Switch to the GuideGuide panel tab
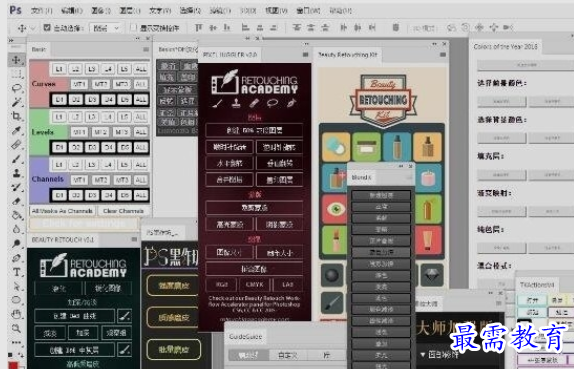The width and height of the screenshot is (574, 369). [245, 336]
